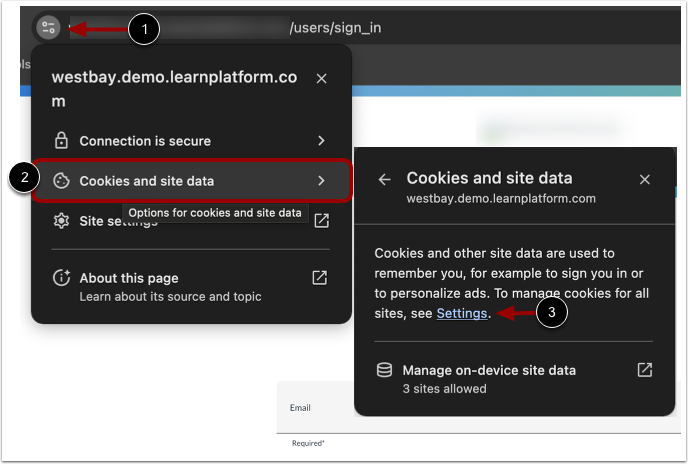
Task: Click the database icon for on-device site data
Action: pos(384,370)
